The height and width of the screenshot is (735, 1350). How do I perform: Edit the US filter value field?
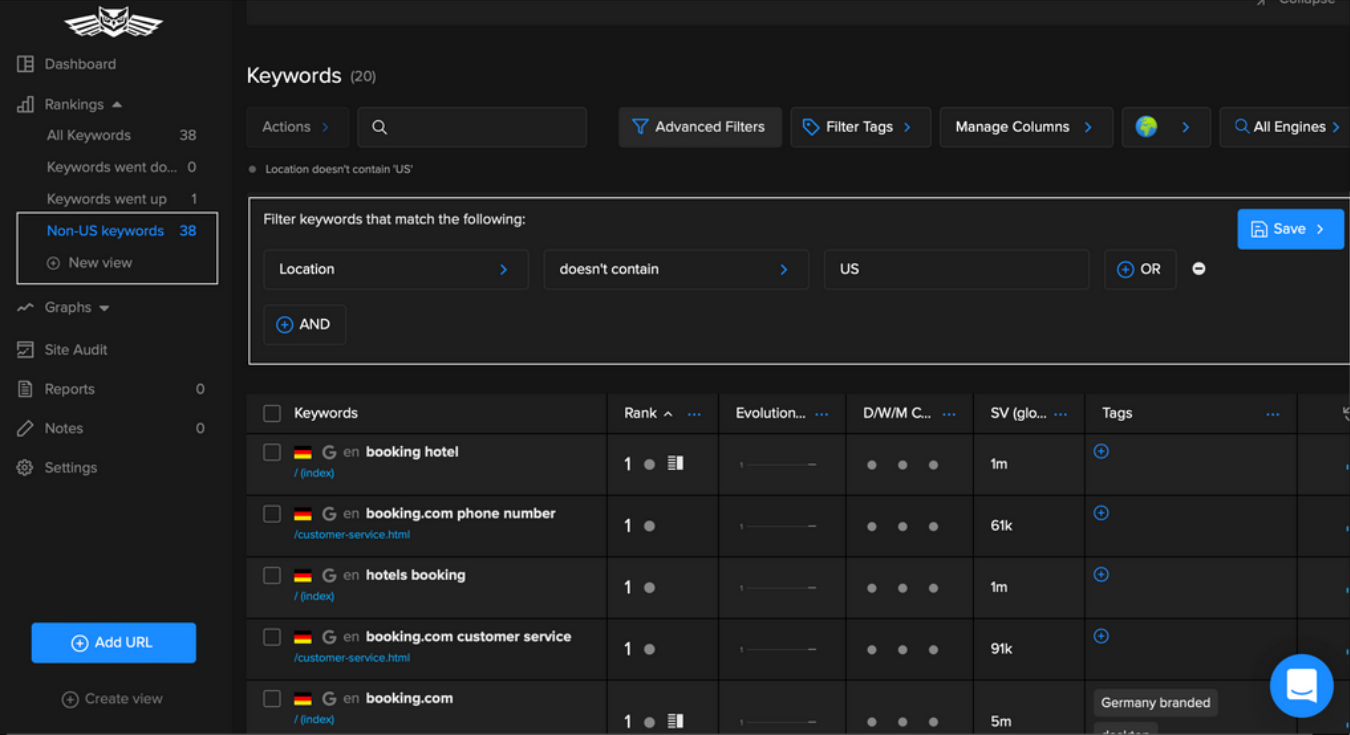[x=956, y=269]
